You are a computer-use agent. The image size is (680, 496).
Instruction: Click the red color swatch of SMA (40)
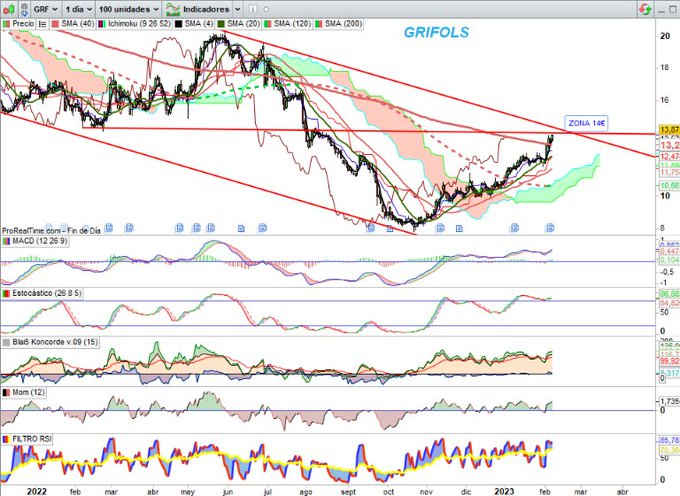coord(56,24)
